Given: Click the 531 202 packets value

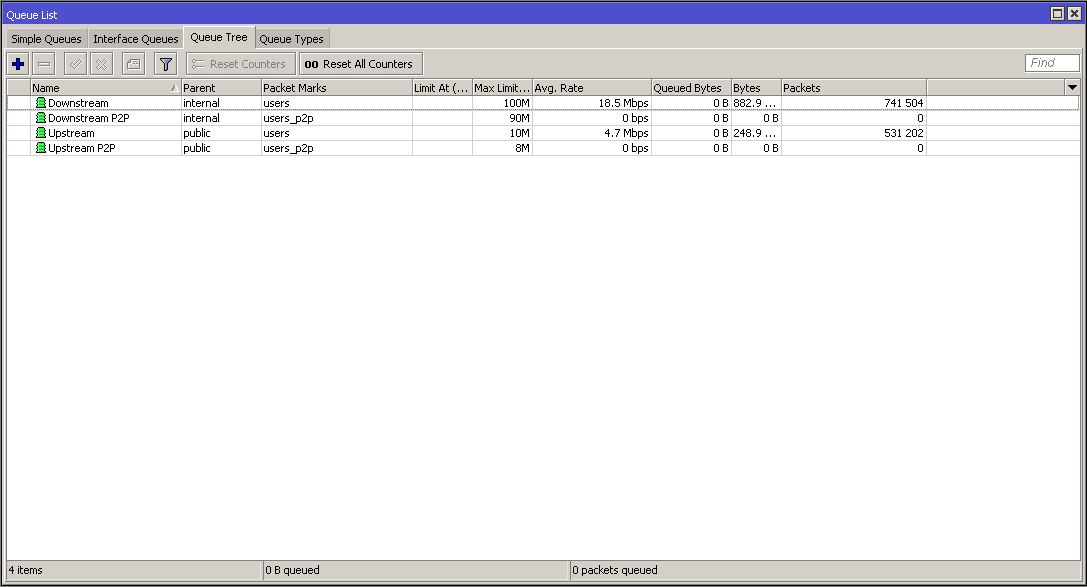Looking at the screenshot, I should (x=903, y=133).
